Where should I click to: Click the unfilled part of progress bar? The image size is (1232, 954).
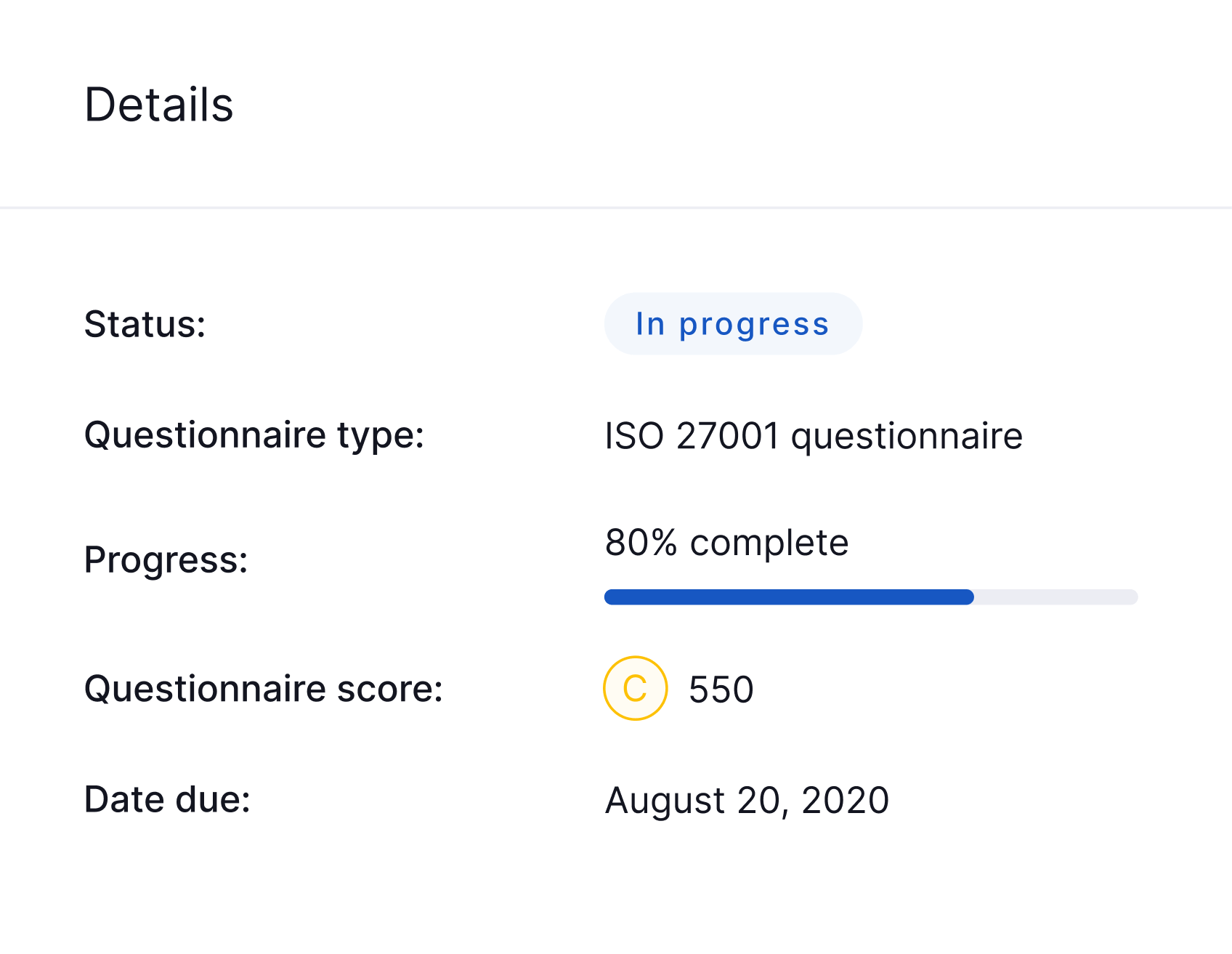[x=1056, y=597]
